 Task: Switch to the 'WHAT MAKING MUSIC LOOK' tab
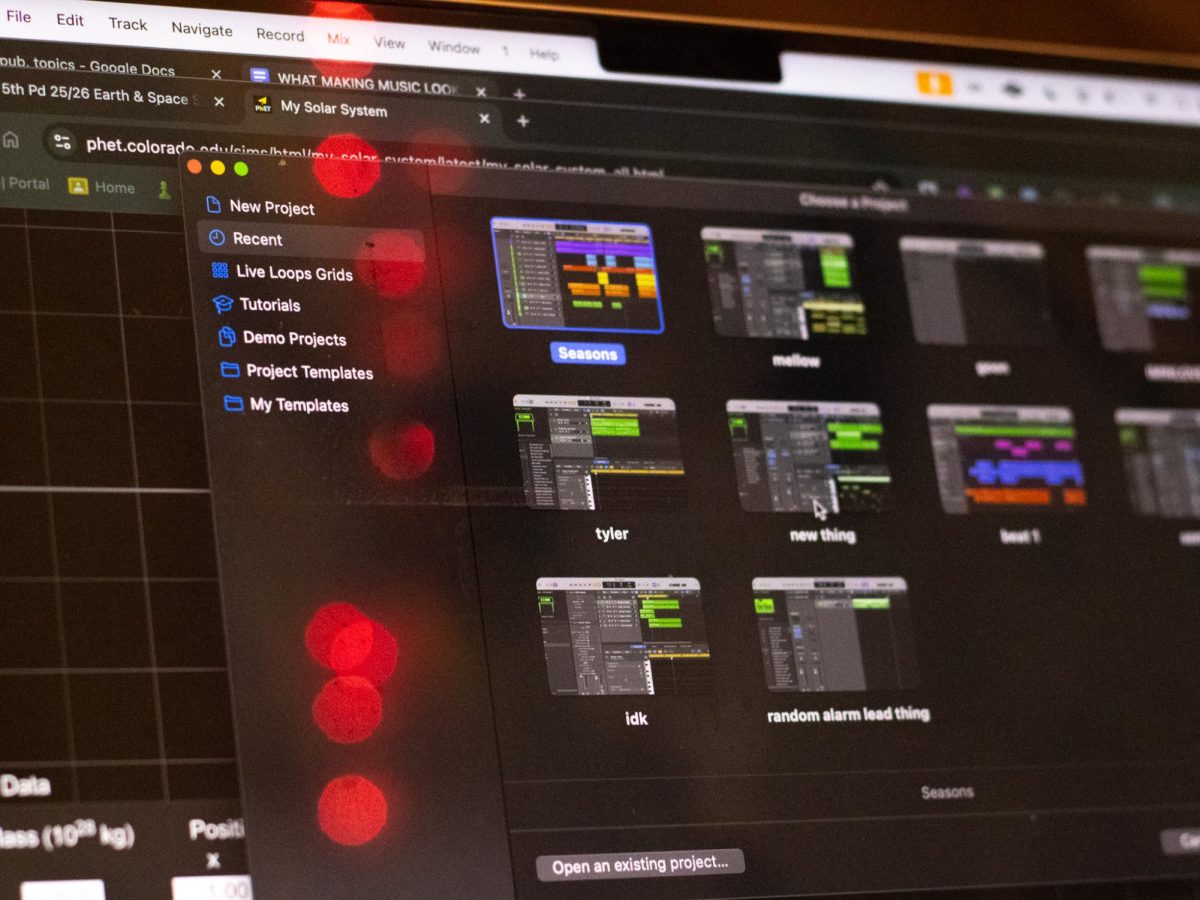click(367, 83)
